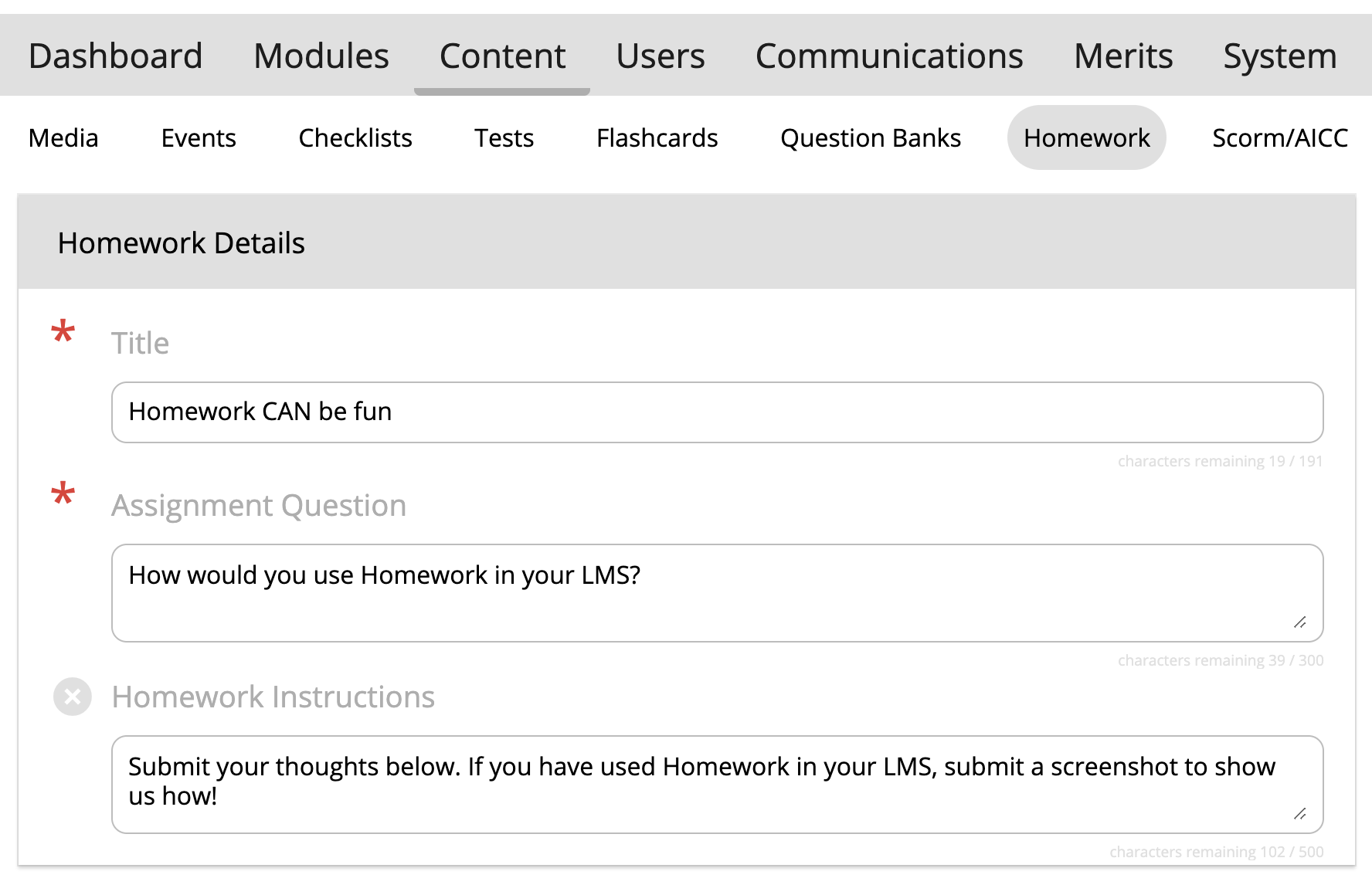
Task: Click the red asterisk next to Title
Action: [63, 333]
